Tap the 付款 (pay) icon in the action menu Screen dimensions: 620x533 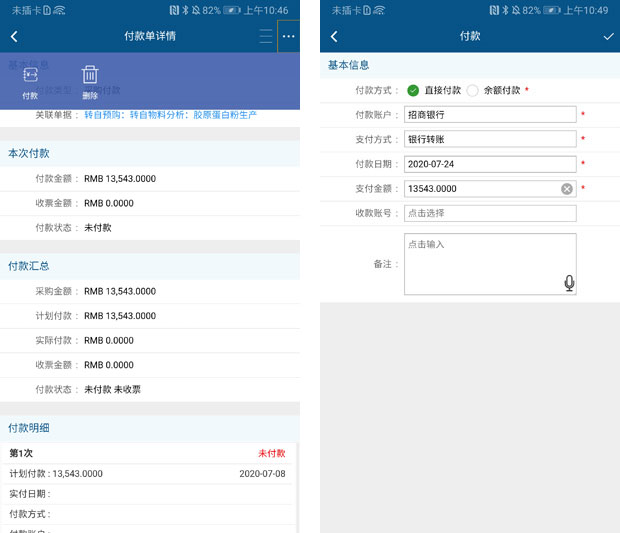(x=30, y=80)
